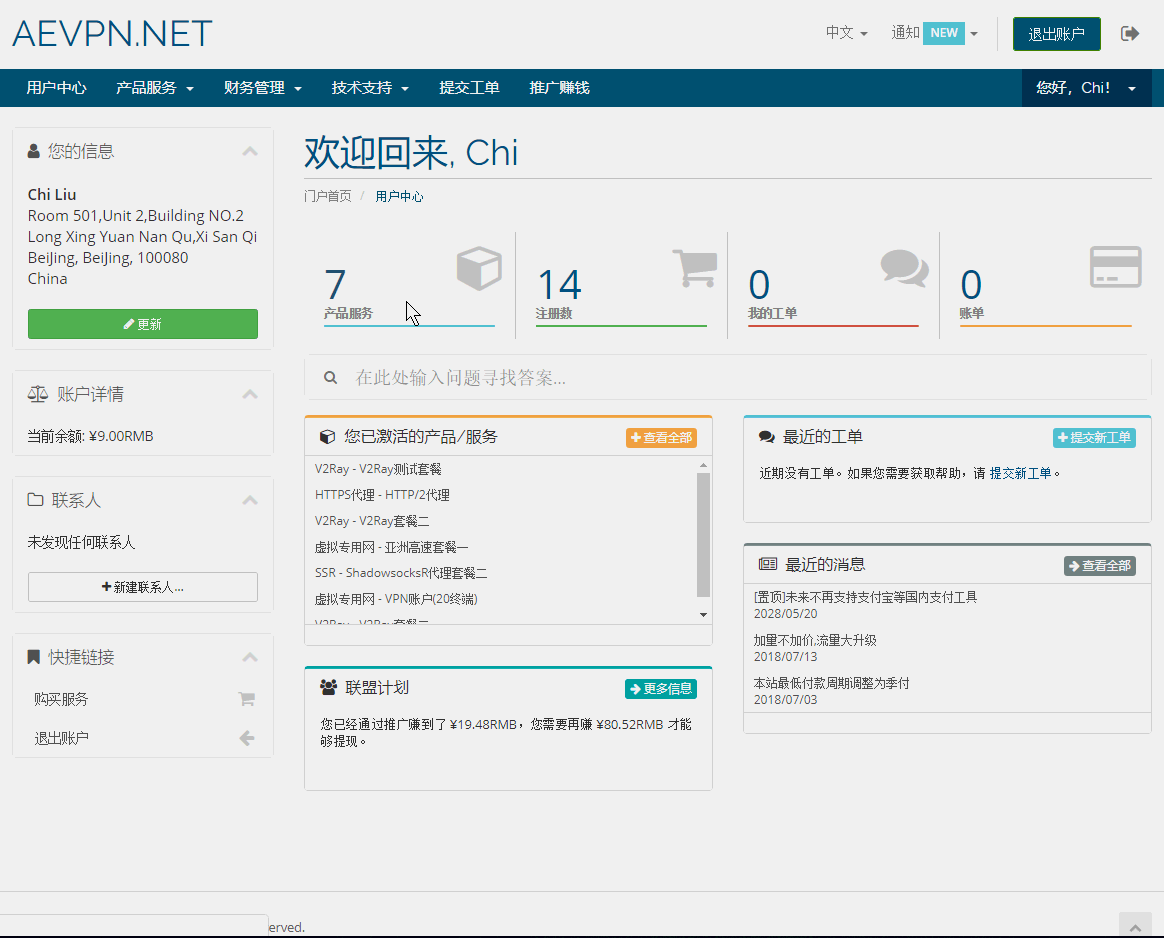Click the AEVPN.NET logo
Image resolution: width=1164 pixels, height=938 pixels.
point(112,33)
